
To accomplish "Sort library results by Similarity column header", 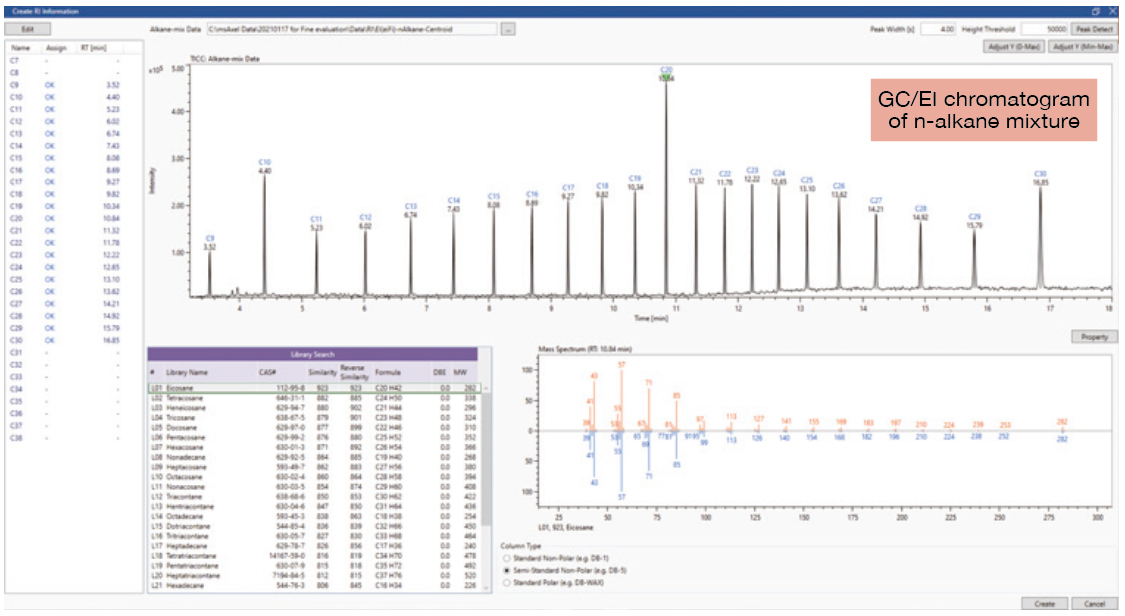I will [322, 372].
